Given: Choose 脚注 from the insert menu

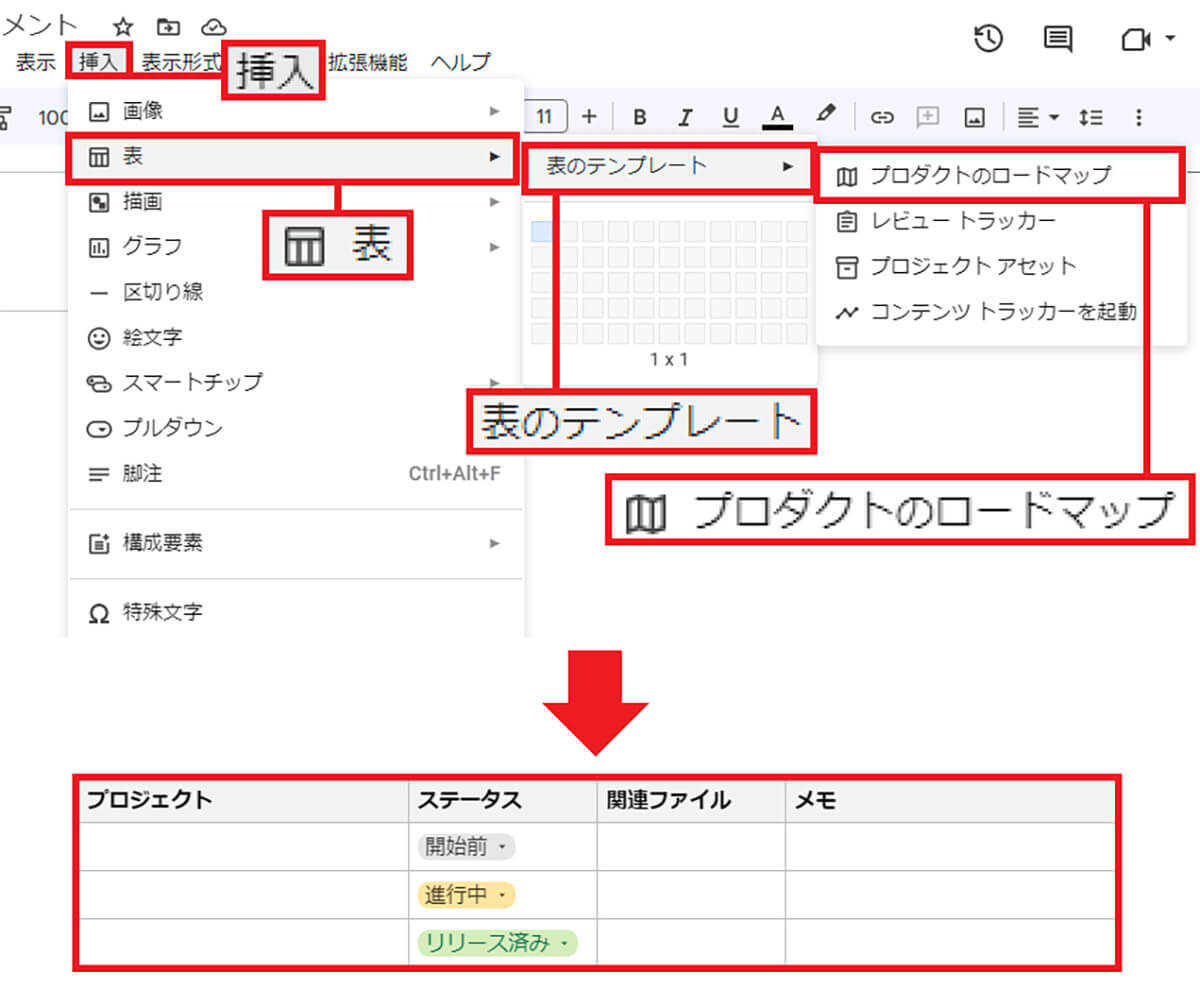Looking at the screenshot, I should click(295, 474).
